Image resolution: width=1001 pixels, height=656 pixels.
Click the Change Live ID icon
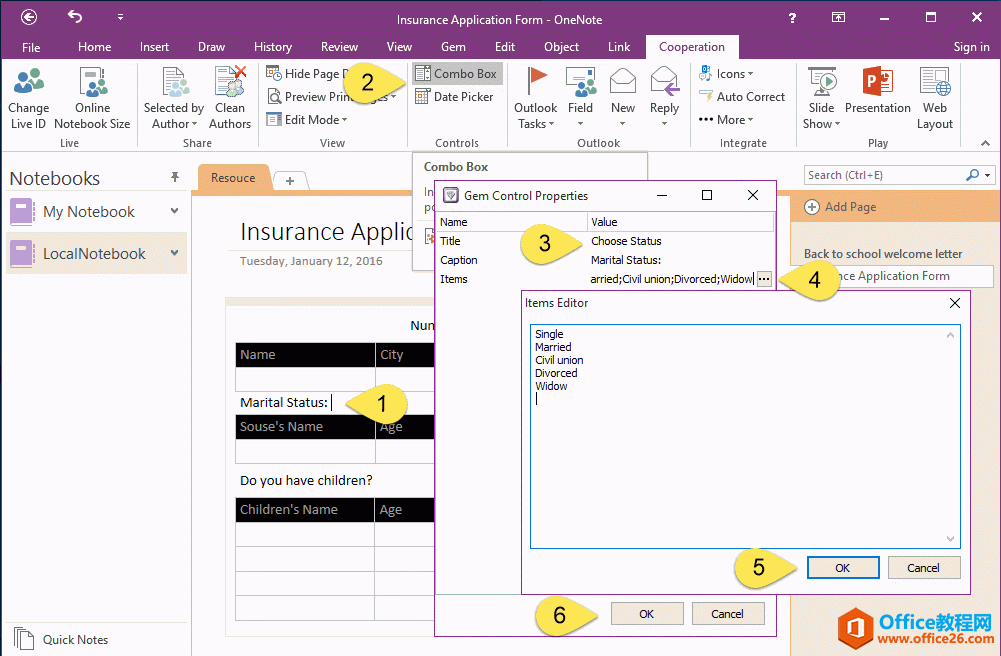[28, 84]
